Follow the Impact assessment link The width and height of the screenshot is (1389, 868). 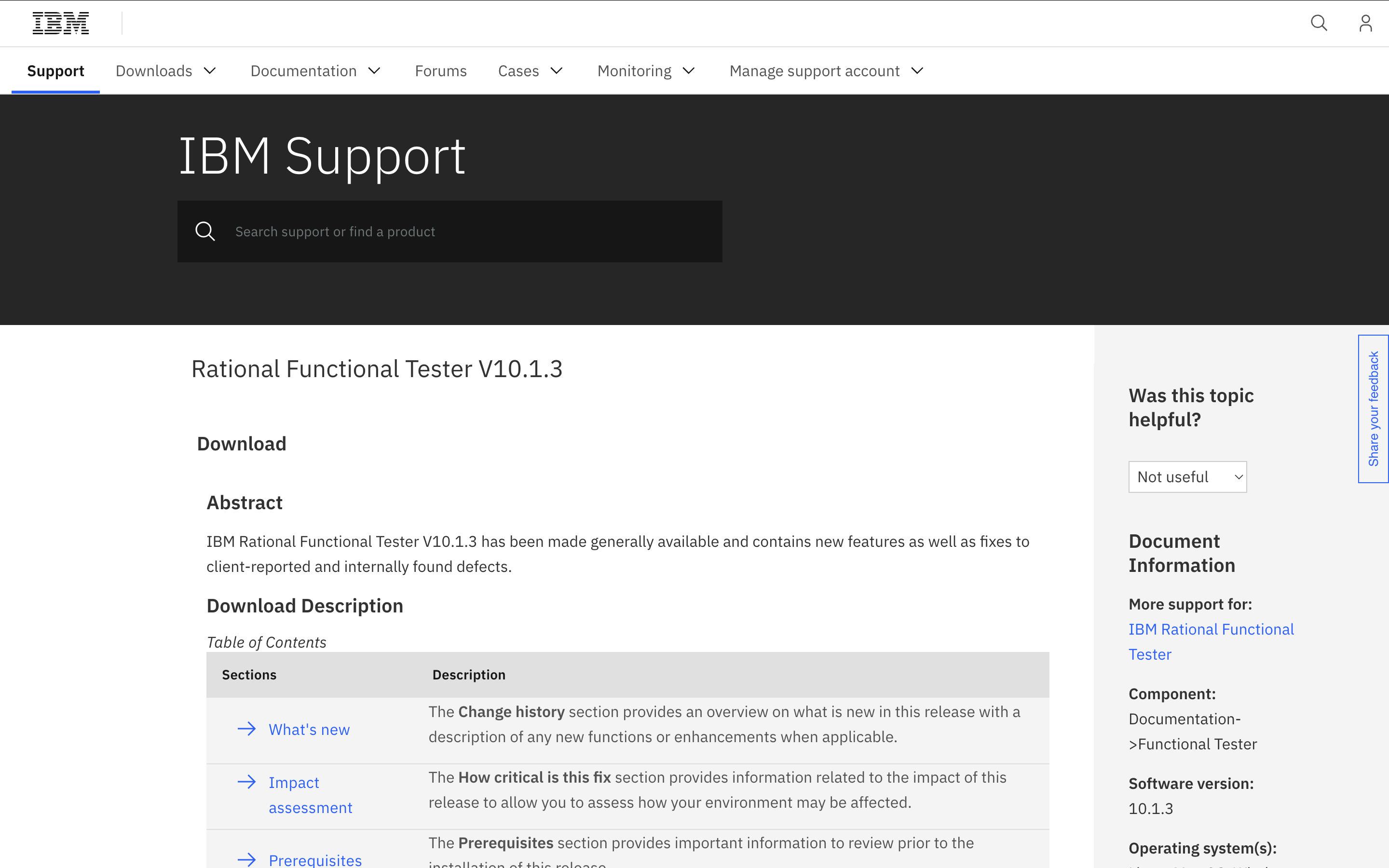tap(310, 795)
